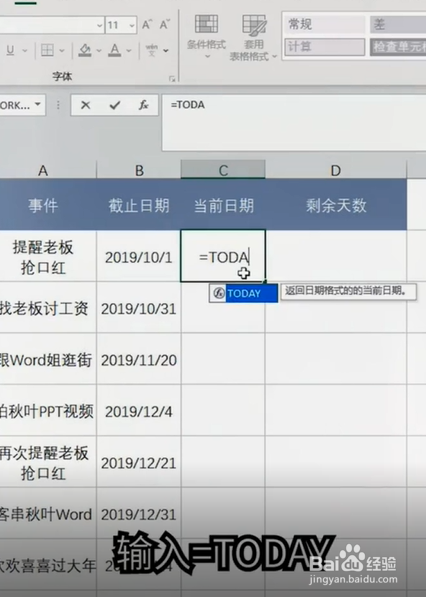
Task: Open the fill color dropdown arrow
Action: 99,50
